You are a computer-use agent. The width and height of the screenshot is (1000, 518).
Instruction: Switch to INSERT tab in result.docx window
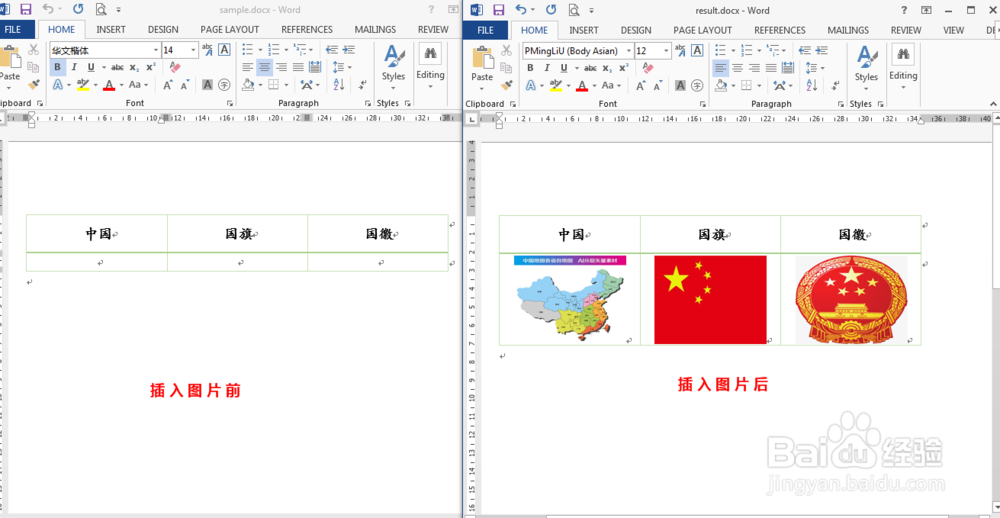click(584, 30)
